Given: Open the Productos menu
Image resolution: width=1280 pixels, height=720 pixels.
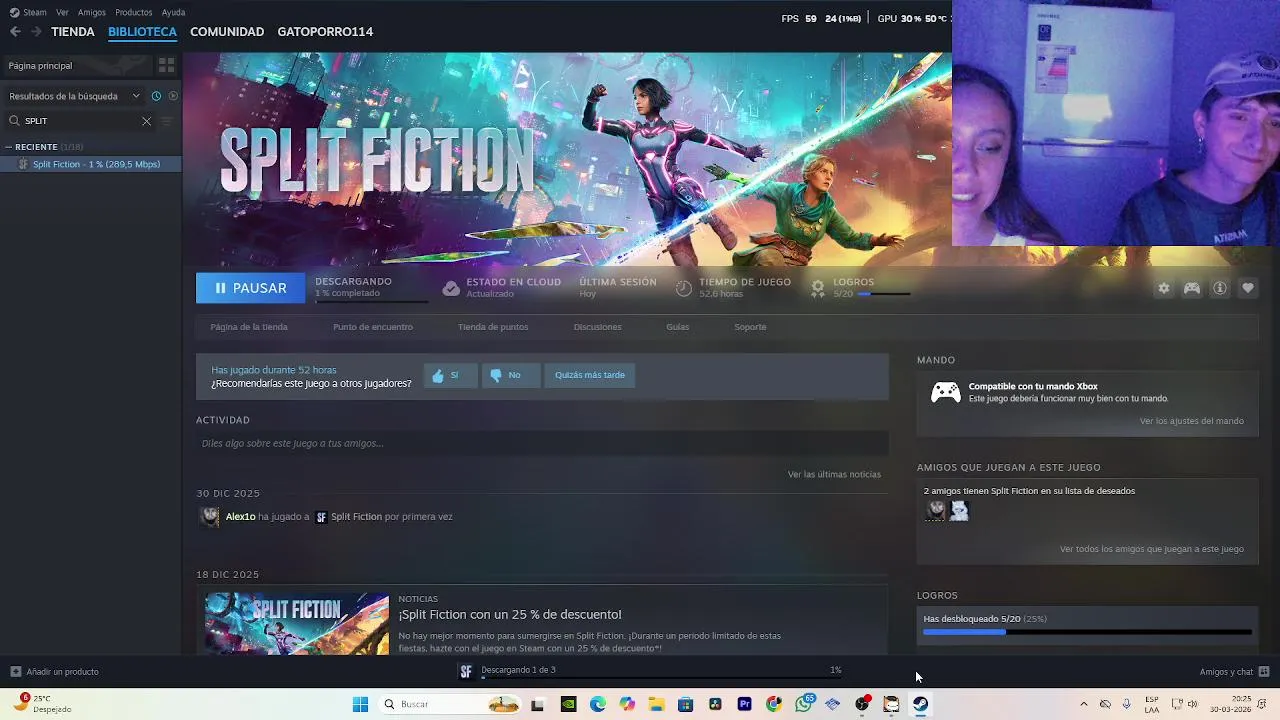Looking at the screenshot, I should (134, 12).
